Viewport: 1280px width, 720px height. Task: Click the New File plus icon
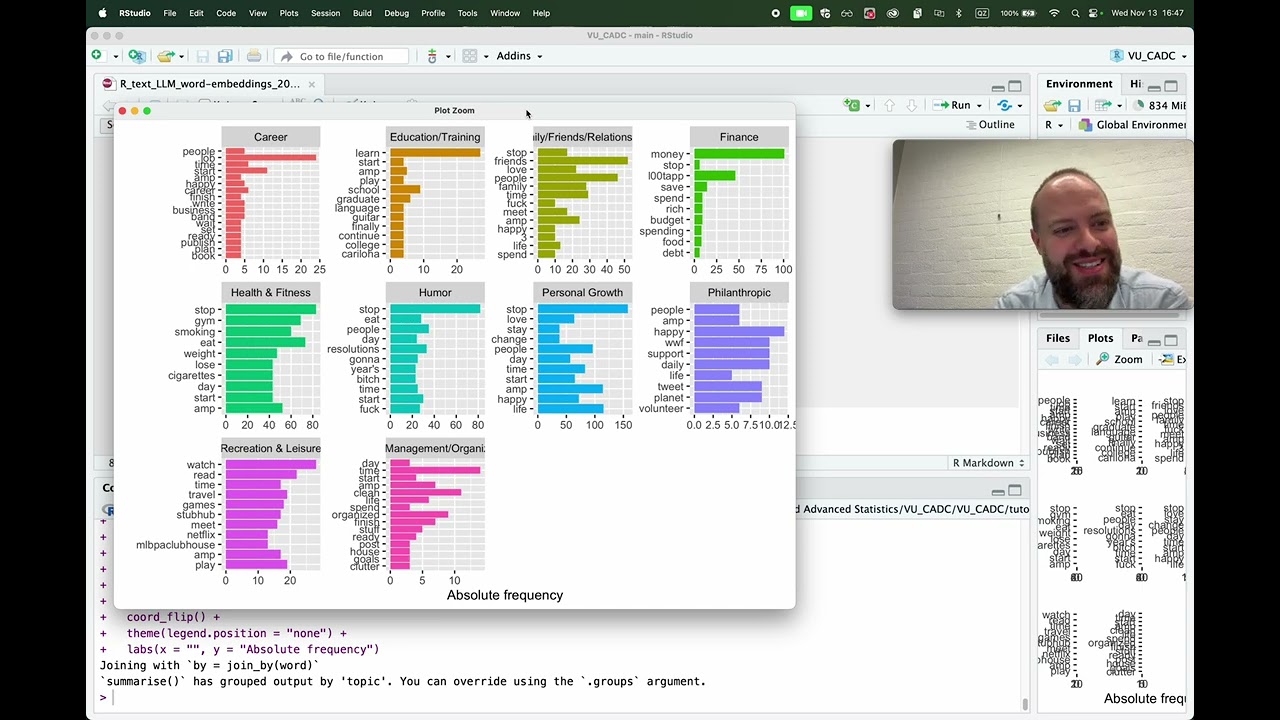[x=97, y=56]
